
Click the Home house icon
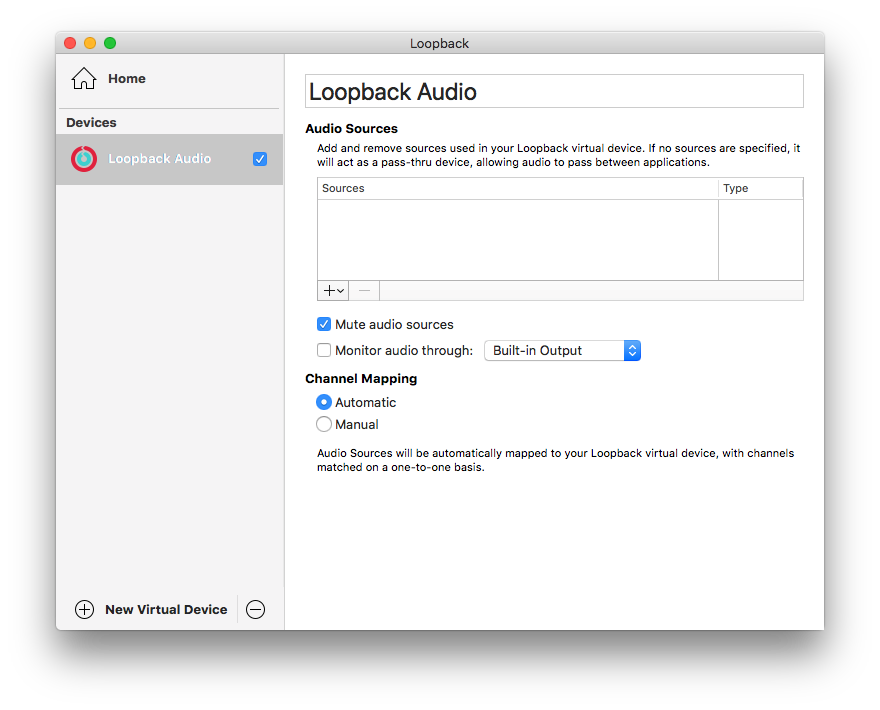pos(84,78)
